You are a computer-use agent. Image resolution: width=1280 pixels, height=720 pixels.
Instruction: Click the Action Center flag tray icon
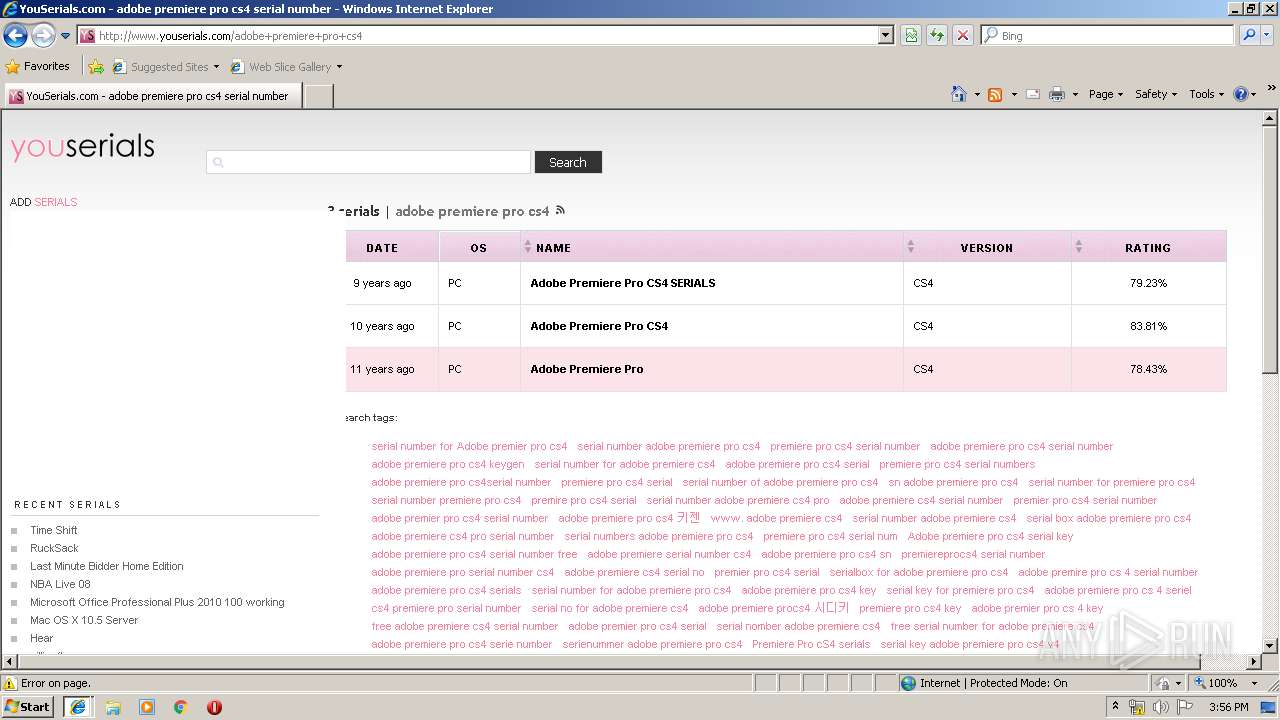tap(1184, 707)
